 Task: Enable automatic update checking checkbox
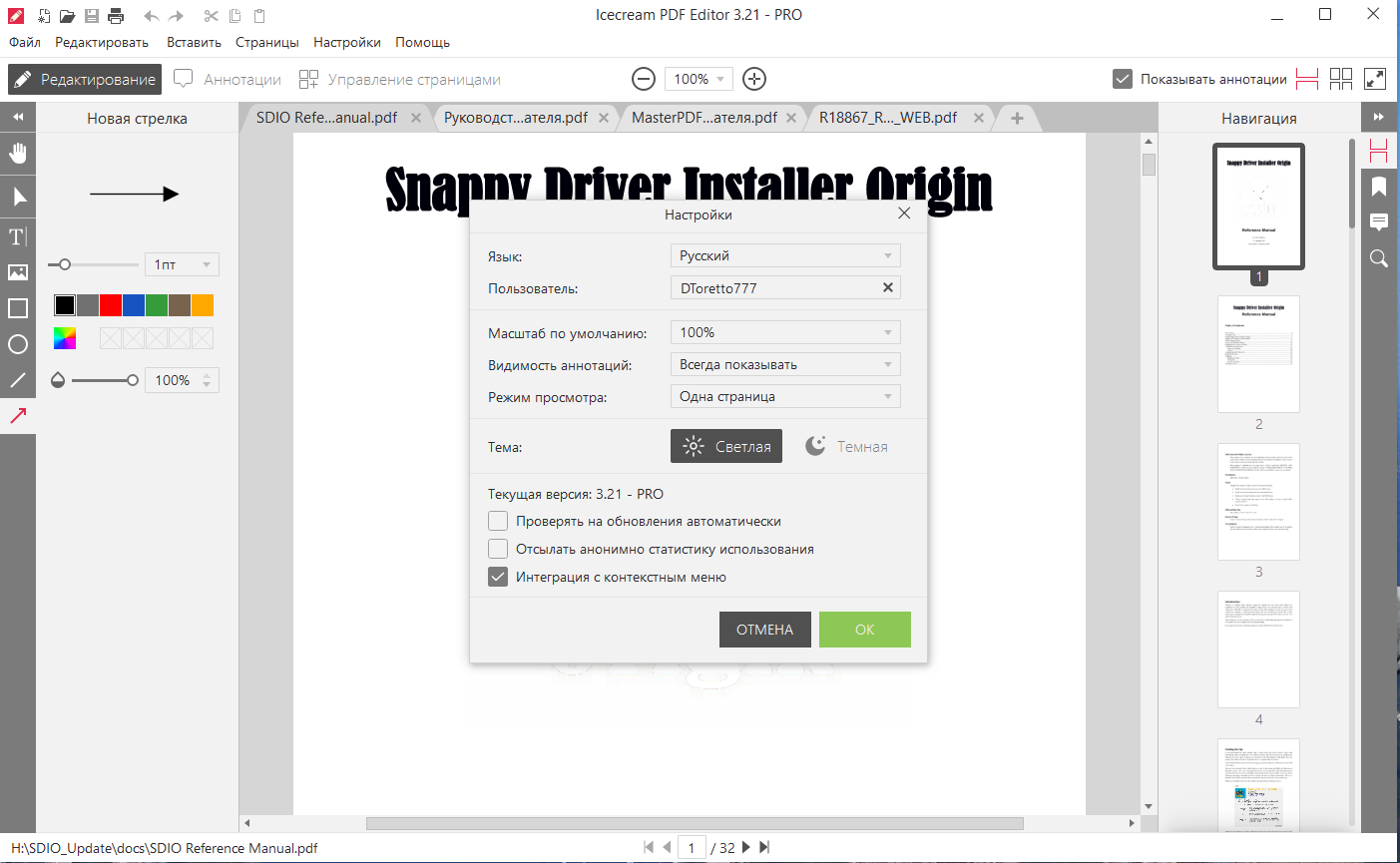coord(498,521)
